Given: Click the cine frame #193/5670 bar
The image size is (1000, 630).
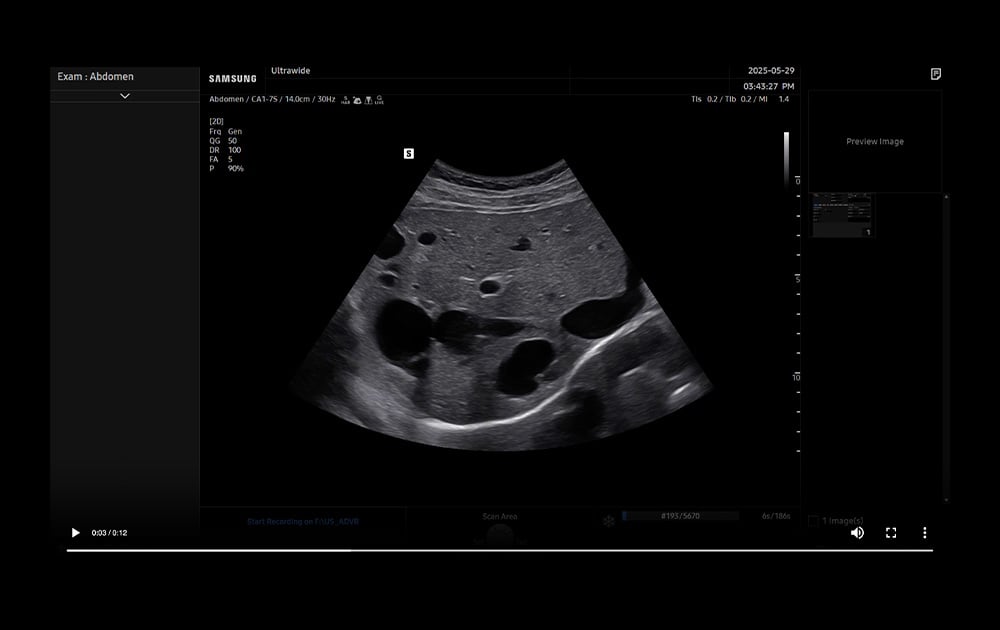Looking at the screenshot, I should point(680,516).
